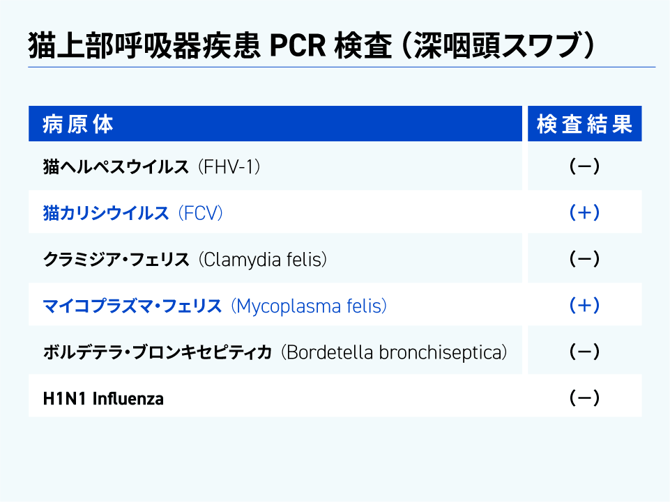The height and width of the screenshot is (502, 670).
Task: Click the positive result for 猫カリシウイルス
Action: [584, 213]
